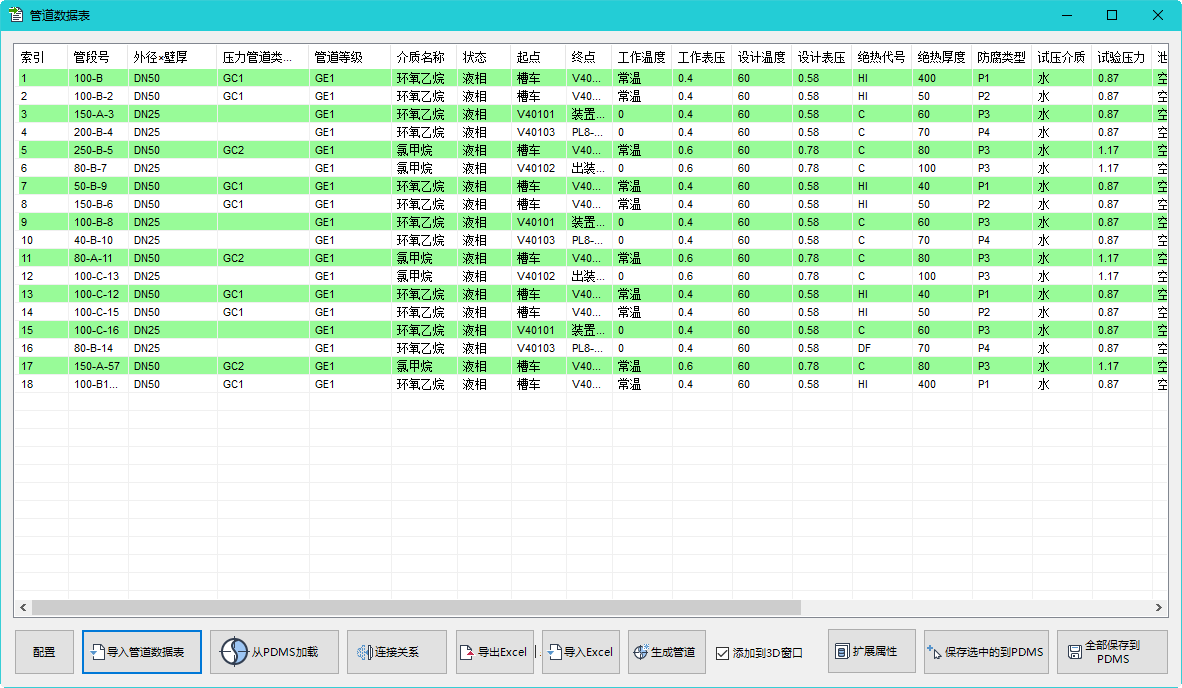The height and width of the screenshot is (688, 1182).
Task: Click the 终点 column header
Action: tap(589, 57)
